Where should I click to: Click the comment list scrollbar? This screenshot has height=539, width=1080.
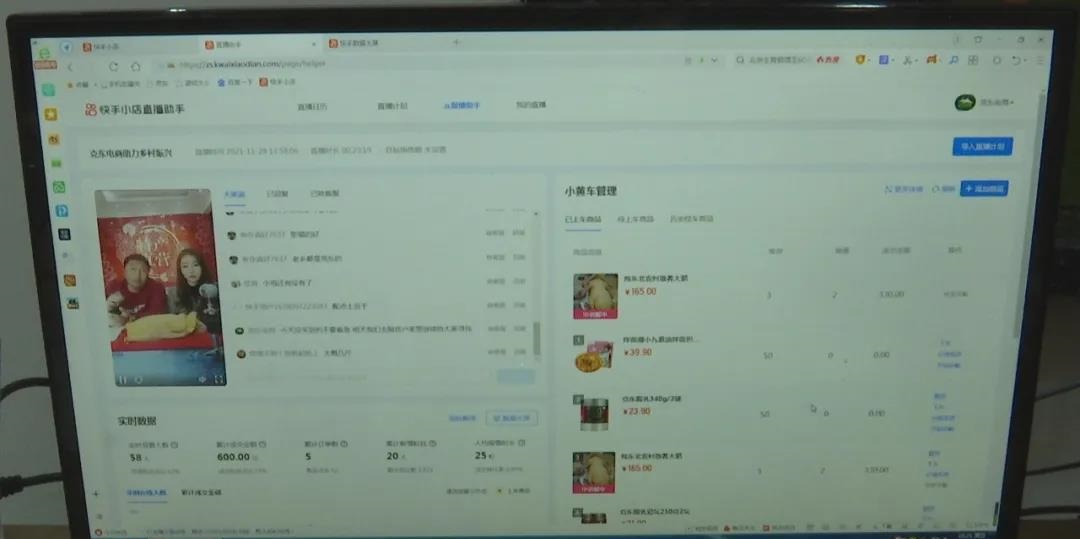[537, 338]
